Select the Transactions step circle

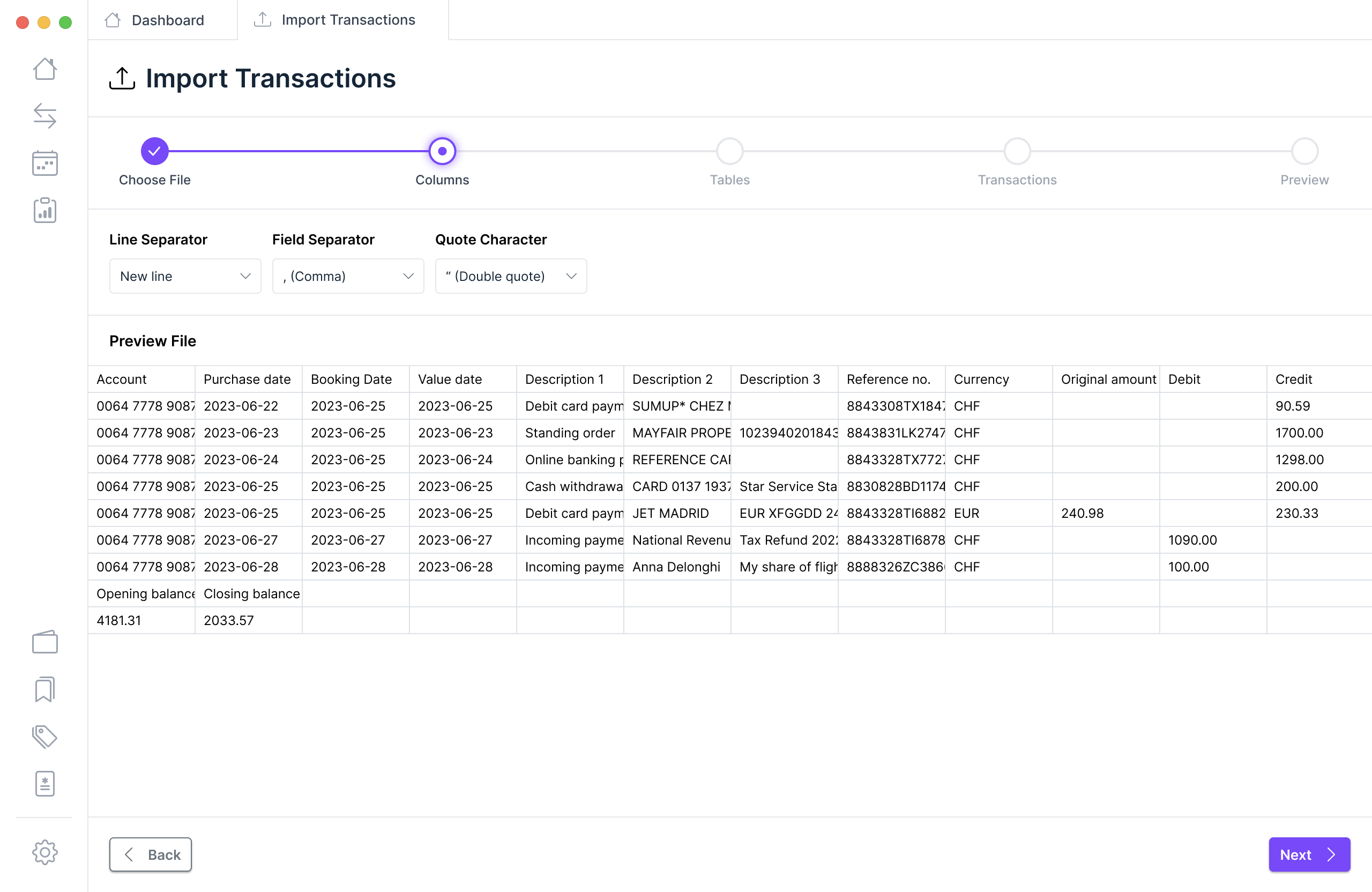click(x=1017, y=151)
